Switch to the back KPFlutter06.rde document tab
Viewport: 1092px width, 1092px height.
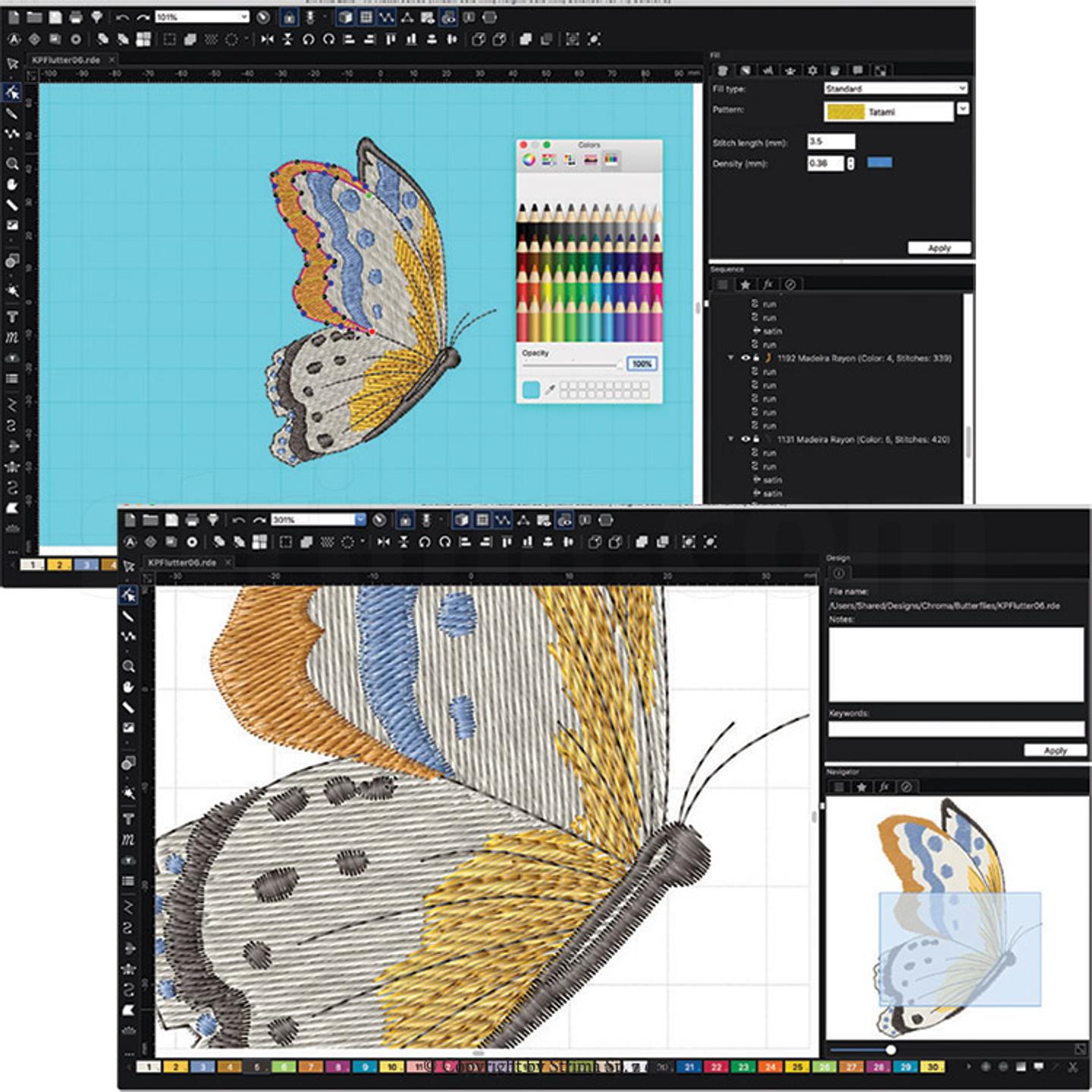tap(66, 60)
